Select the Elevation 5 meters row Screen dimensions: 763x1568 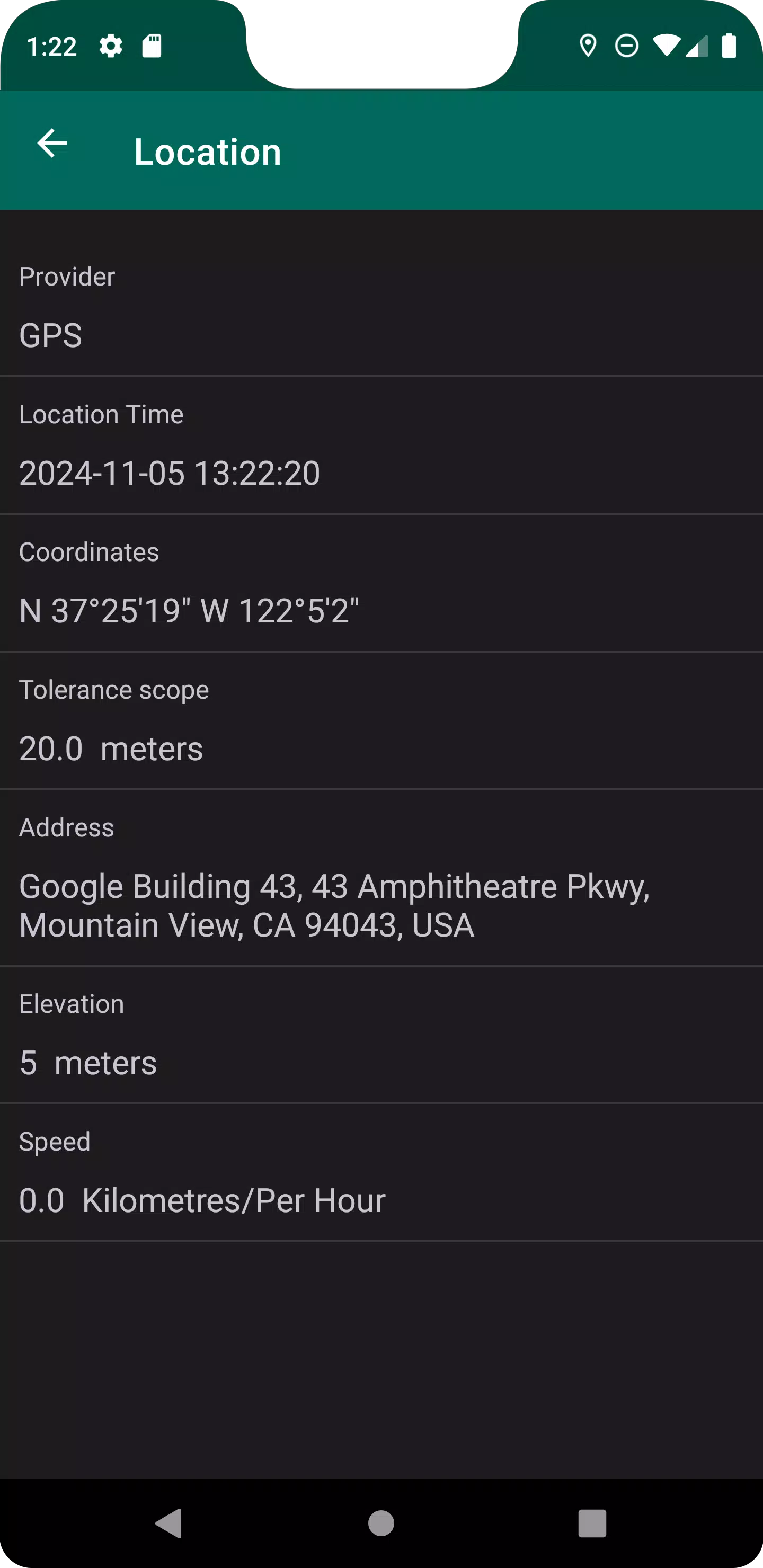coord(381,1035)
